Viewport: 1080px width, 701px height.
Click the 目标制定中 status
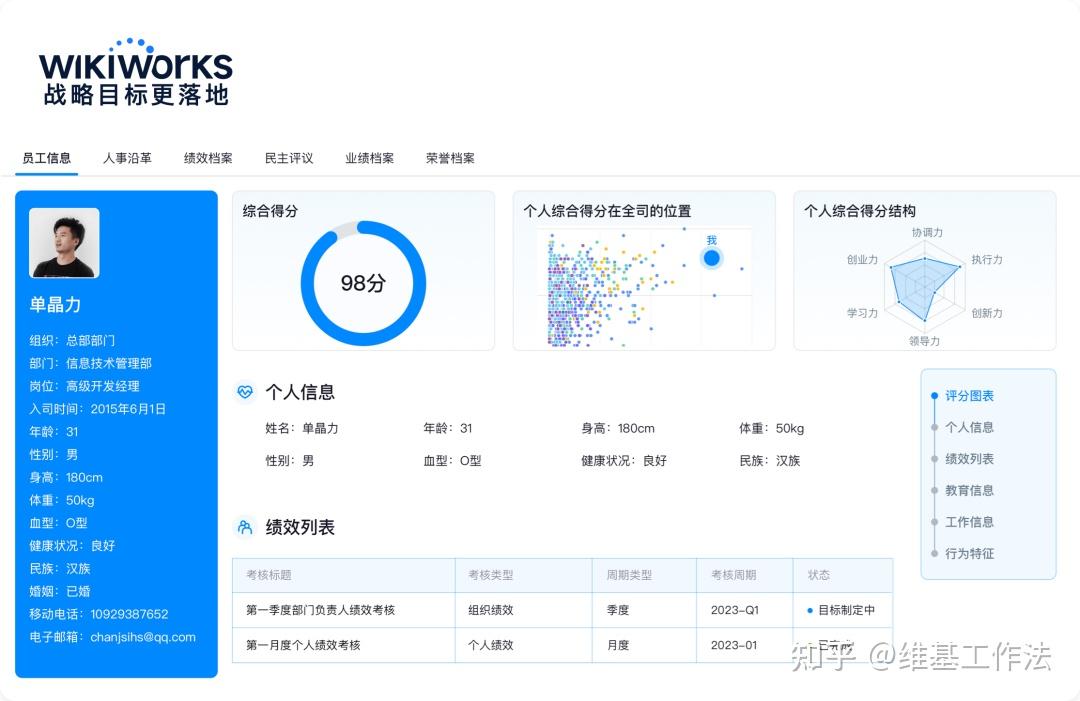841,610
